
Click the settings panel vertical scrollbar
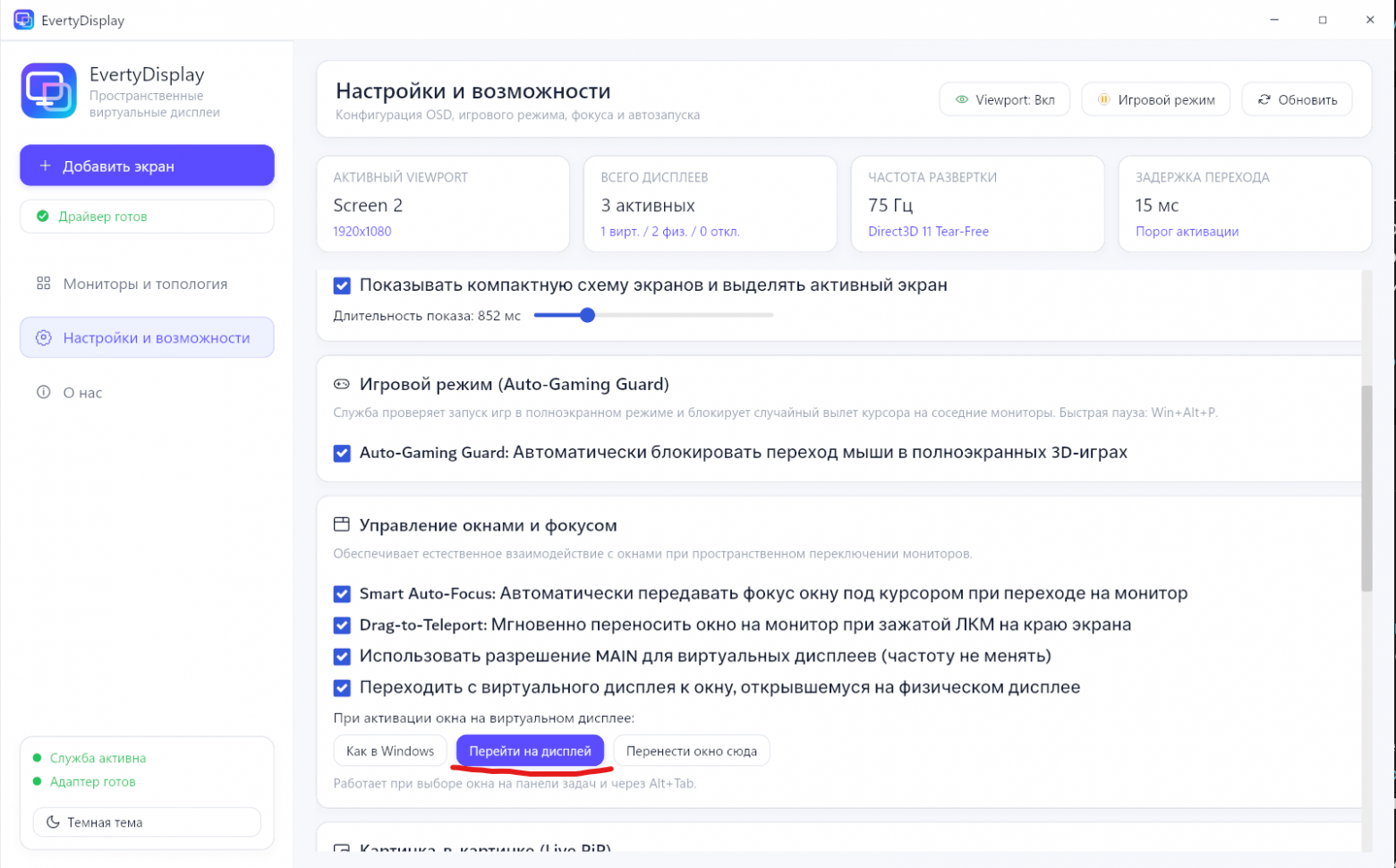pyautogui.click(x=1366, y=489)
